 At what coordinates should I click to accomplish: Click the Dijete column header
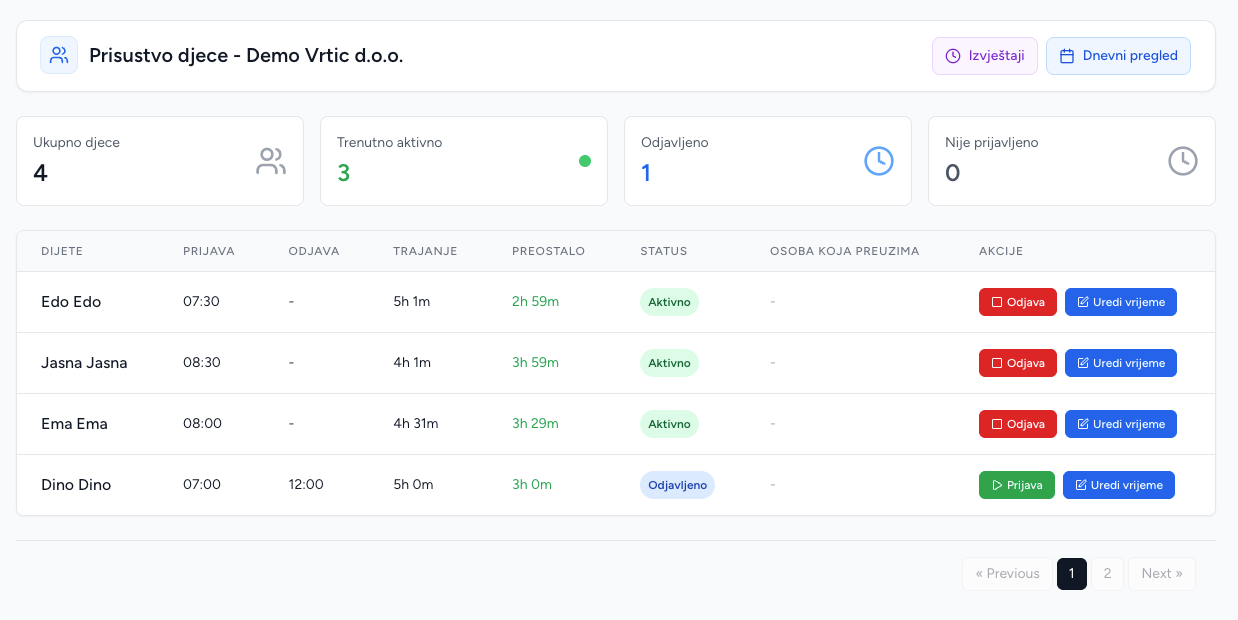coord(62,251)
